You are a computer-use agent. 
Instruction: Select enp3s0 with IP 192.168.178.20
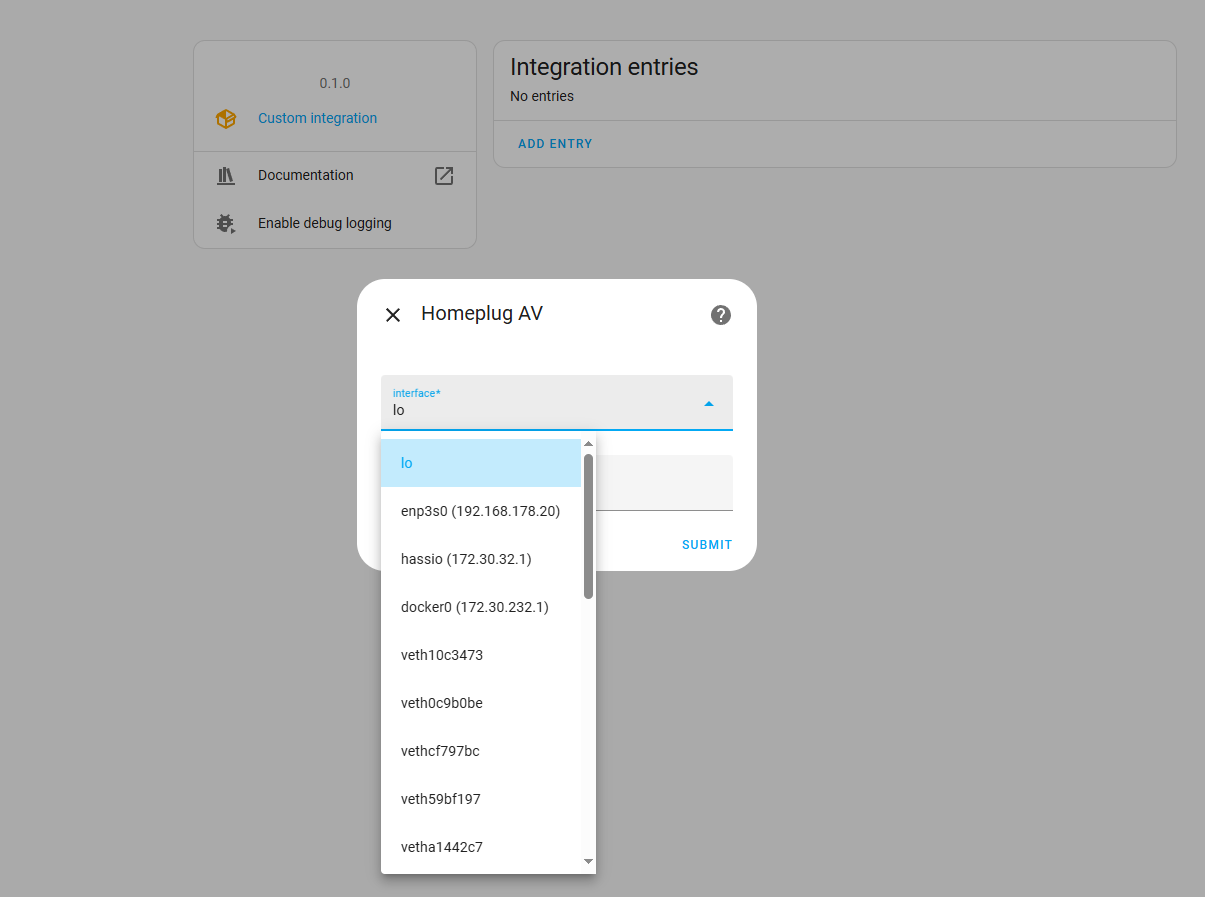481,510
